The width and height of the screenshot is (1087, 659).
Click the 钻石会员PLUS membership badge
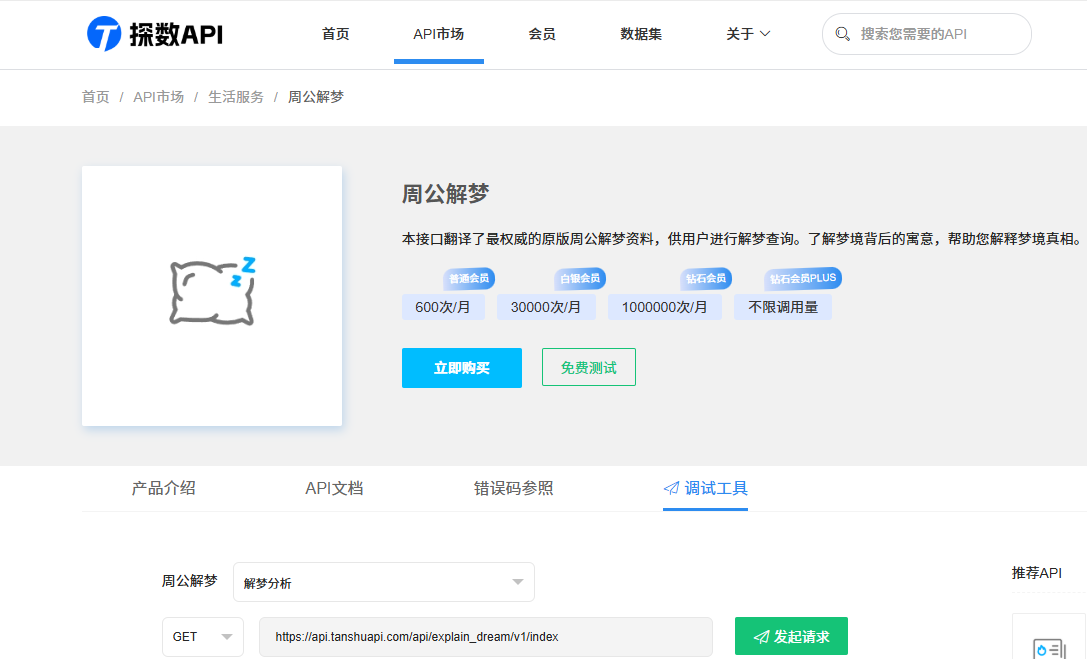[x=802, y=278]
